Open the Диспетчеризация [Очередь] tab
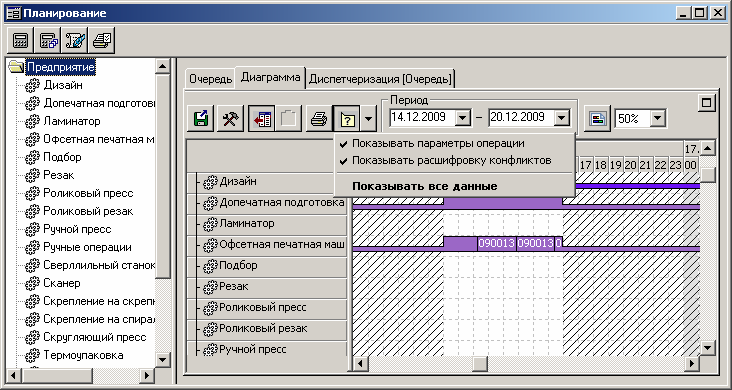 [380, 79]
